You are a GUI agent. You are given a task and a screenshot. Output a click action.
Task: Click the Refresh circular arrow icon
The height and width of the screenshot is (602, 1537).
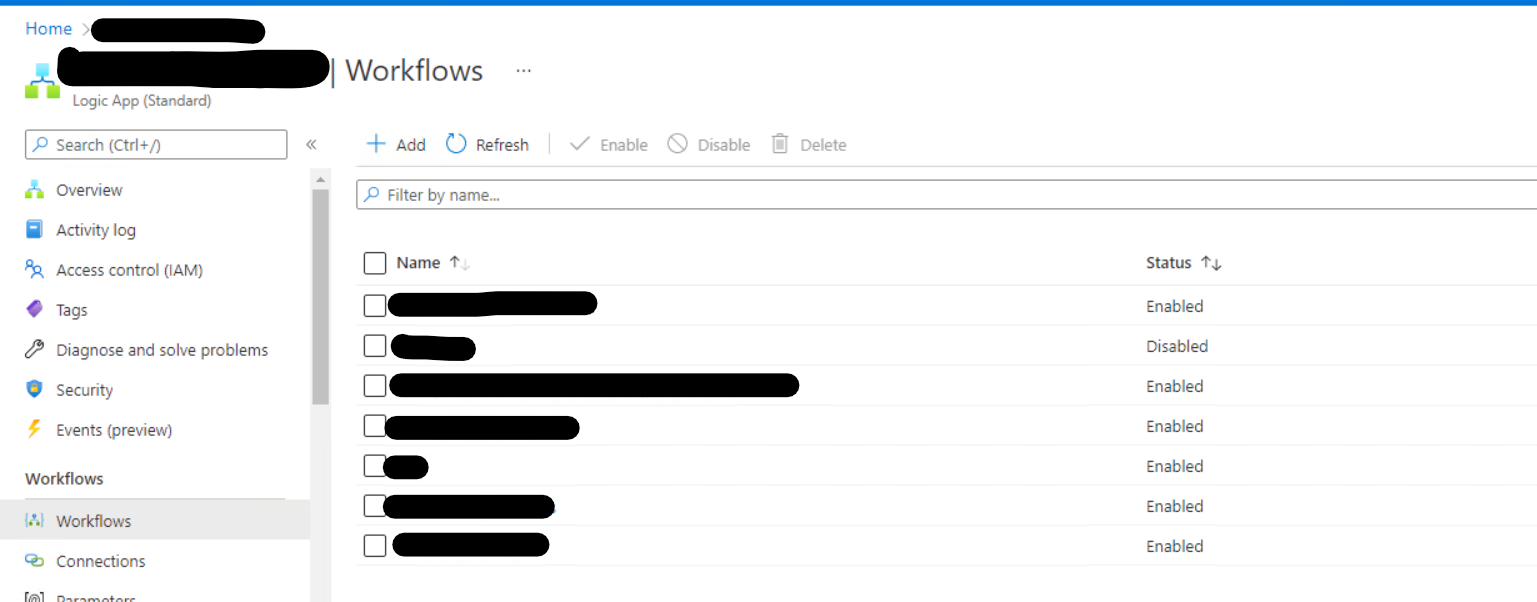[456, 144]
